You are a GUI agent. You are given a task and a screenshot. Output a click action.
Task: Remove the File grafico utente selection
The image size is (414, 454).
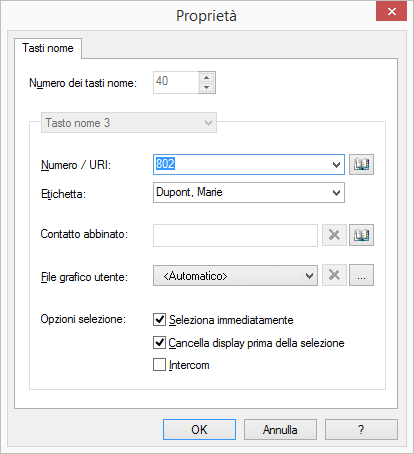[334, 275]
